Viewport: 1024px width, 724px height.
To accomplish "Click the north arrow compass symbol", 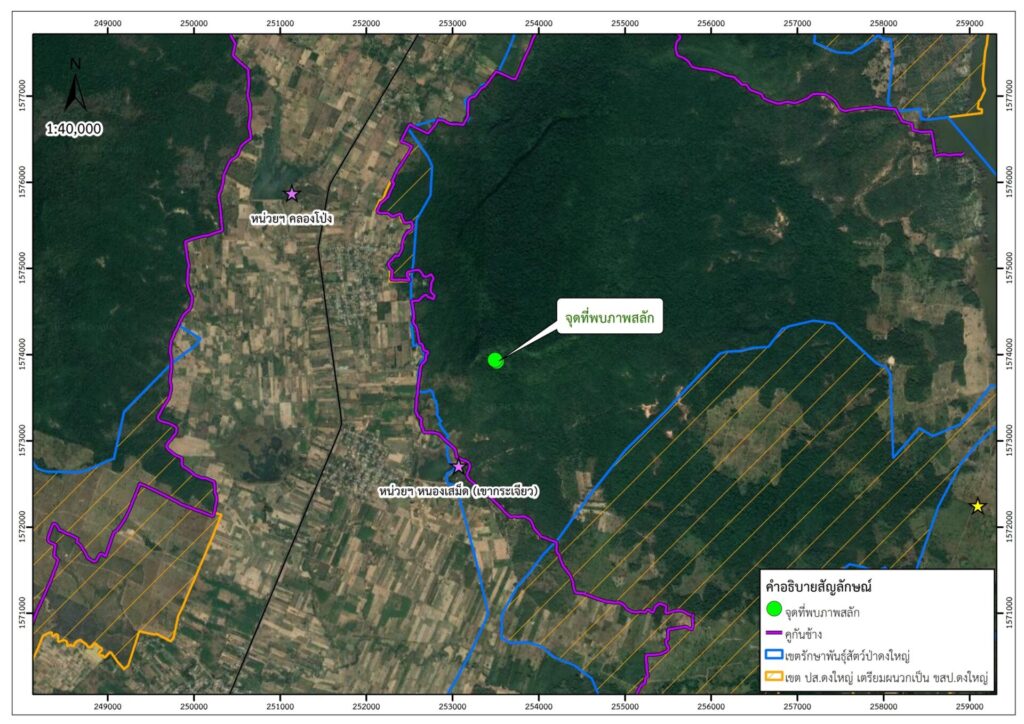I will point(75,86).
